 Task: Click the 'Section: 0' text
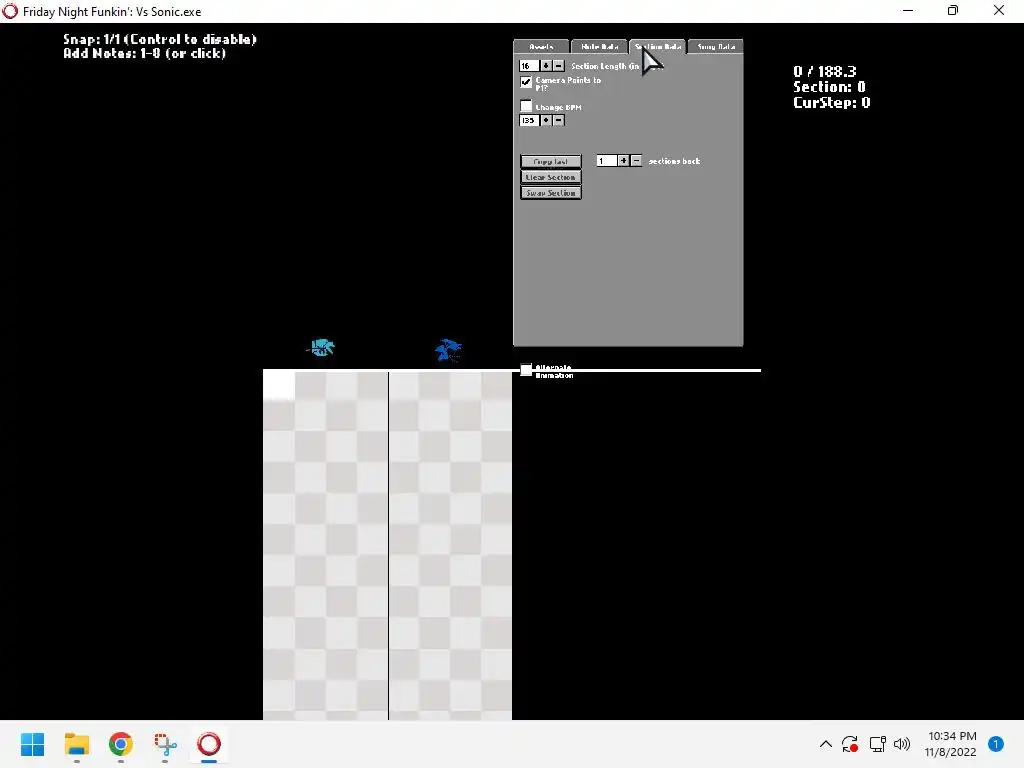coord(829,87)
